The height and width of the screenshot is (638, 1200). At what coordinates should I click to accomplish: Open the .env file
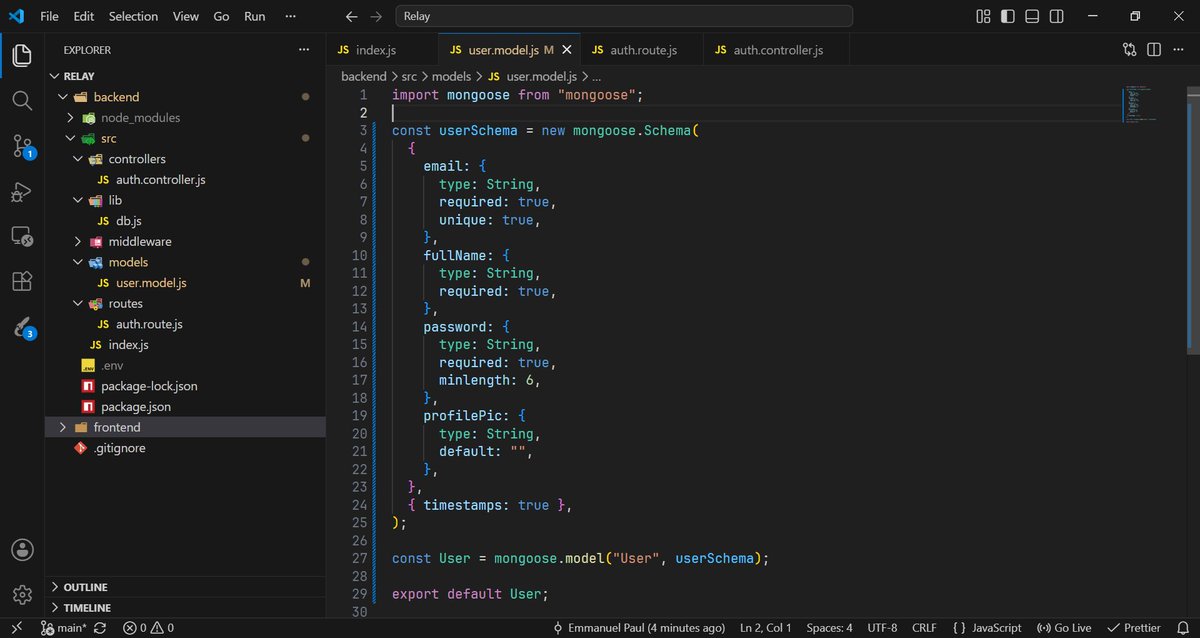pos(185,365)
